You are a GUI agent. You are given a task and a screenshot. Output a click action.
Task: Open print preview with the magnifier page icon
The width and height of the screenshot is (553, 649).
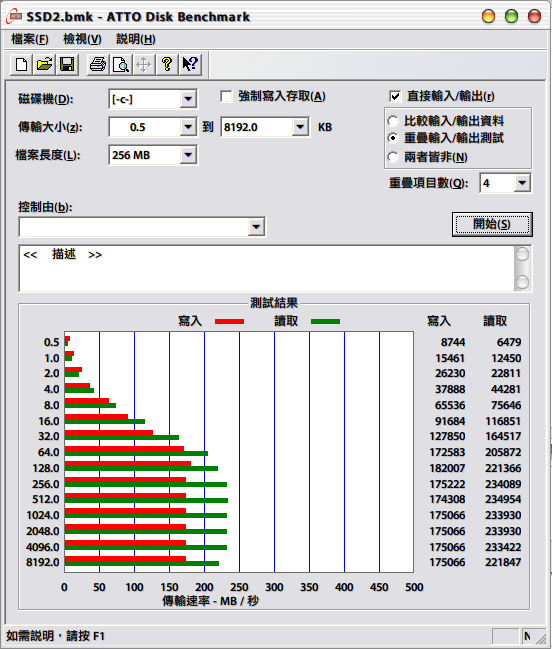pos(121,65)
